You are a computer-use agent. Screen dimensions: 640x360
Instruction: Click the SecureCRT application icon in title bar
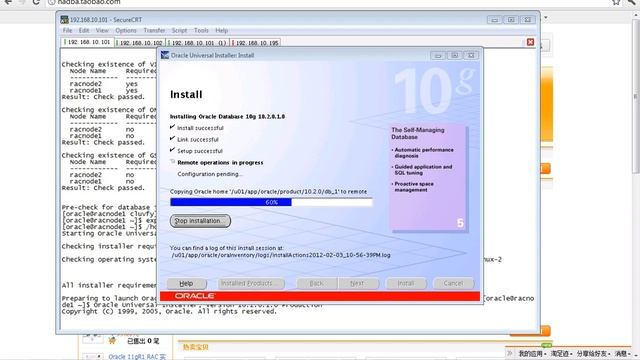[64, 20]
